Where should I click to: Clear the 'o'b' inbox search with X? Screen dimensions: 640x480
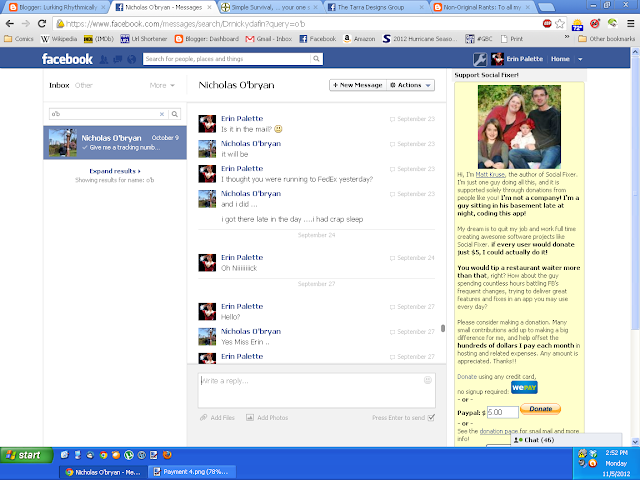tap(162, 114)
